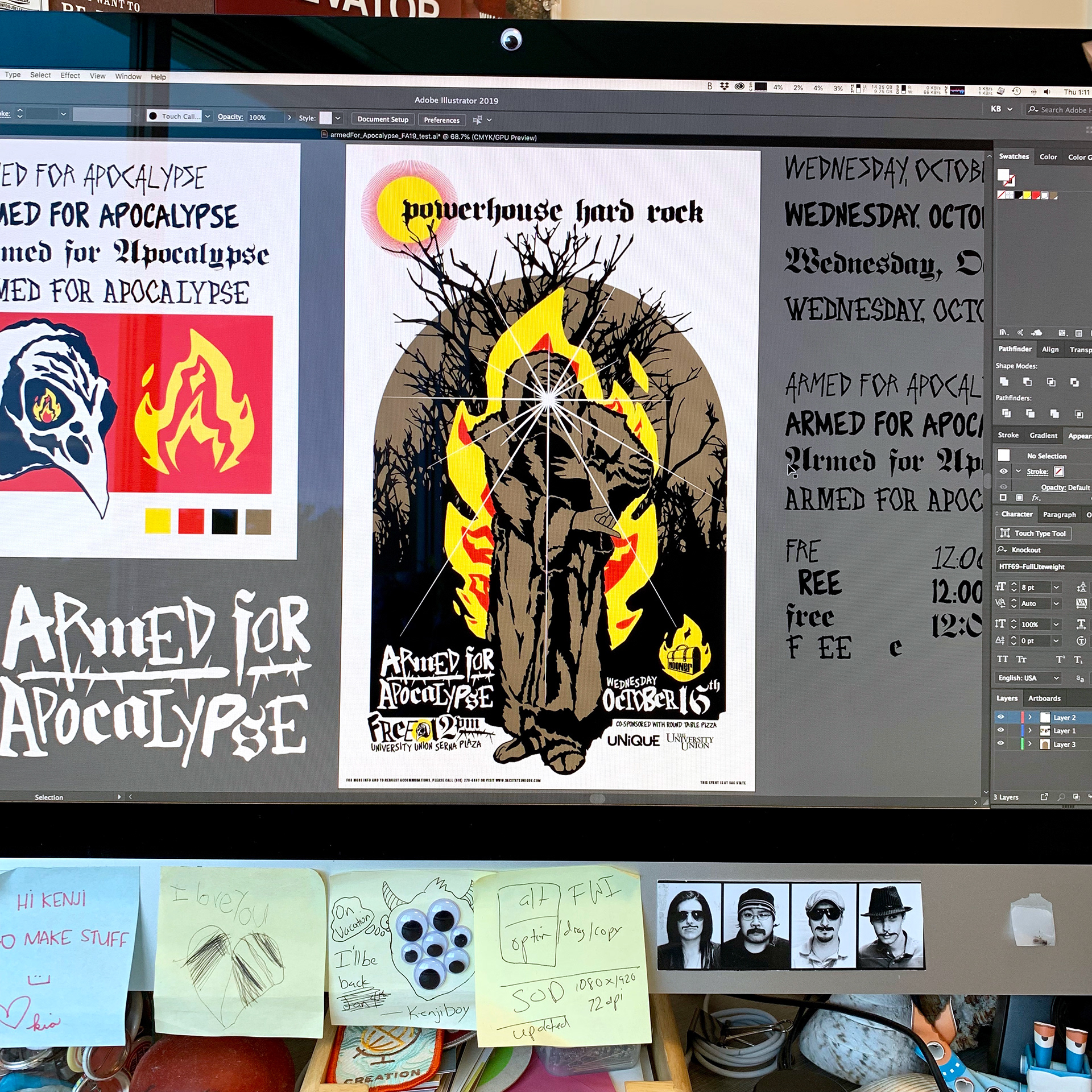Image resolution: width=1092 pixels, height=1092 pixels.
Task: Expand Layer 1 contents arrow
Action: point(1030,731)
